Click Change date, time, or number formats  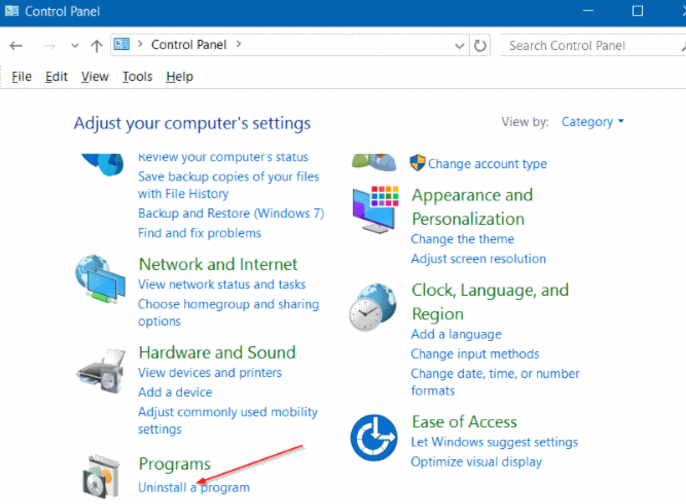[x=495, y=382]
